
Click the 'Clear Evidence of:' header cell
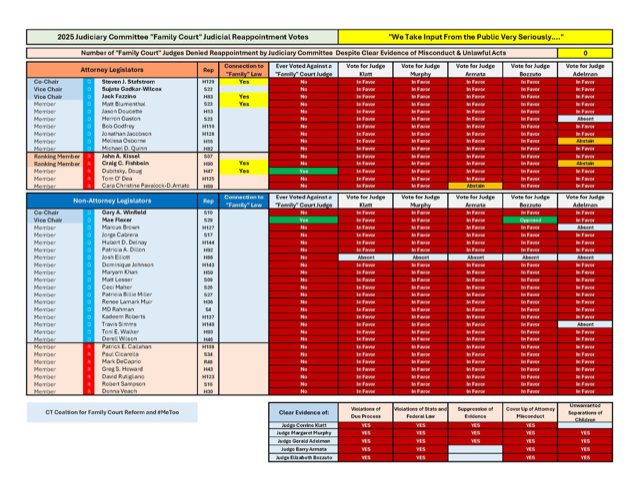[x=303, y=412]
